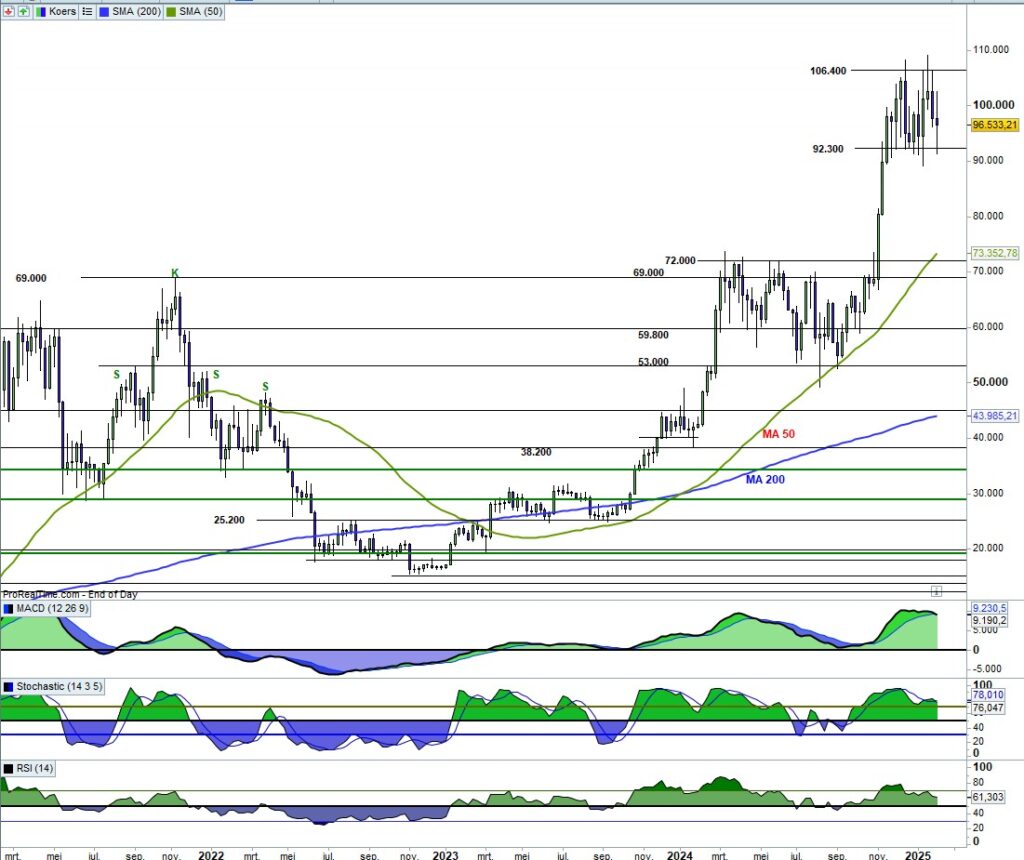Open the list icon next to Koers
1024x860 pixels.
(x=87, y=11)
